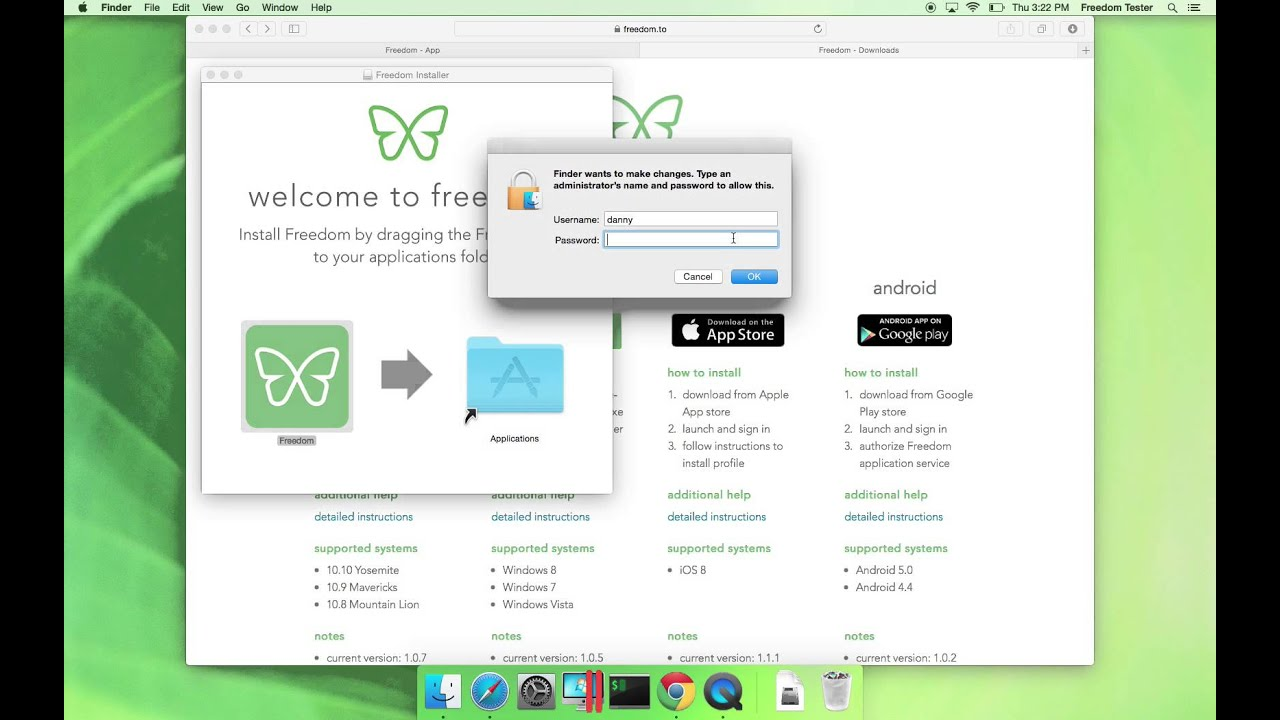
Task: Click the Applications folder shortcut
Action: (514, 376)
